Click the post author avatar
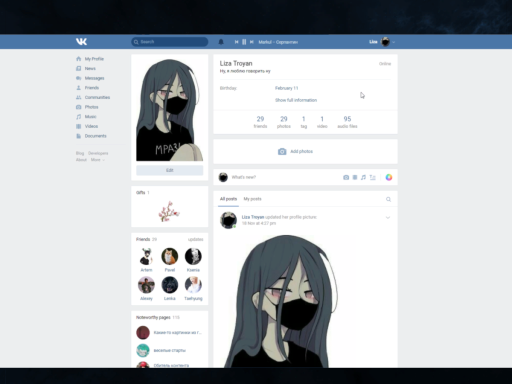Viewport: 512px width, 384px height. (x=228, y=220)
